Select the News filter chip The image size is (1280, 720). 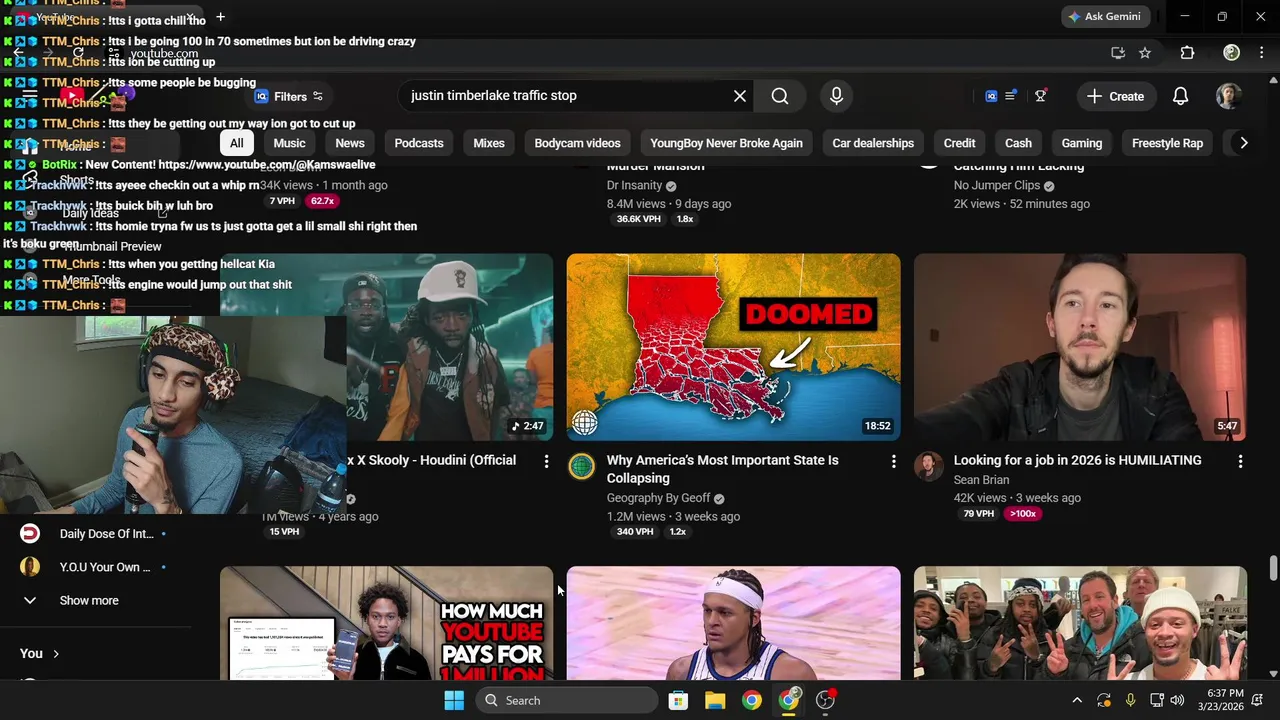click(x=350, y=143)
